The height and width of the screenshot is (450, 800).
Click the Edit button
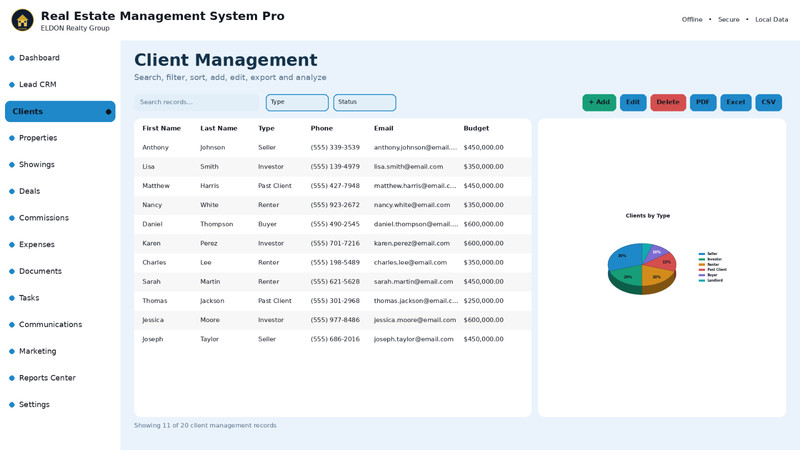(633, 102)
